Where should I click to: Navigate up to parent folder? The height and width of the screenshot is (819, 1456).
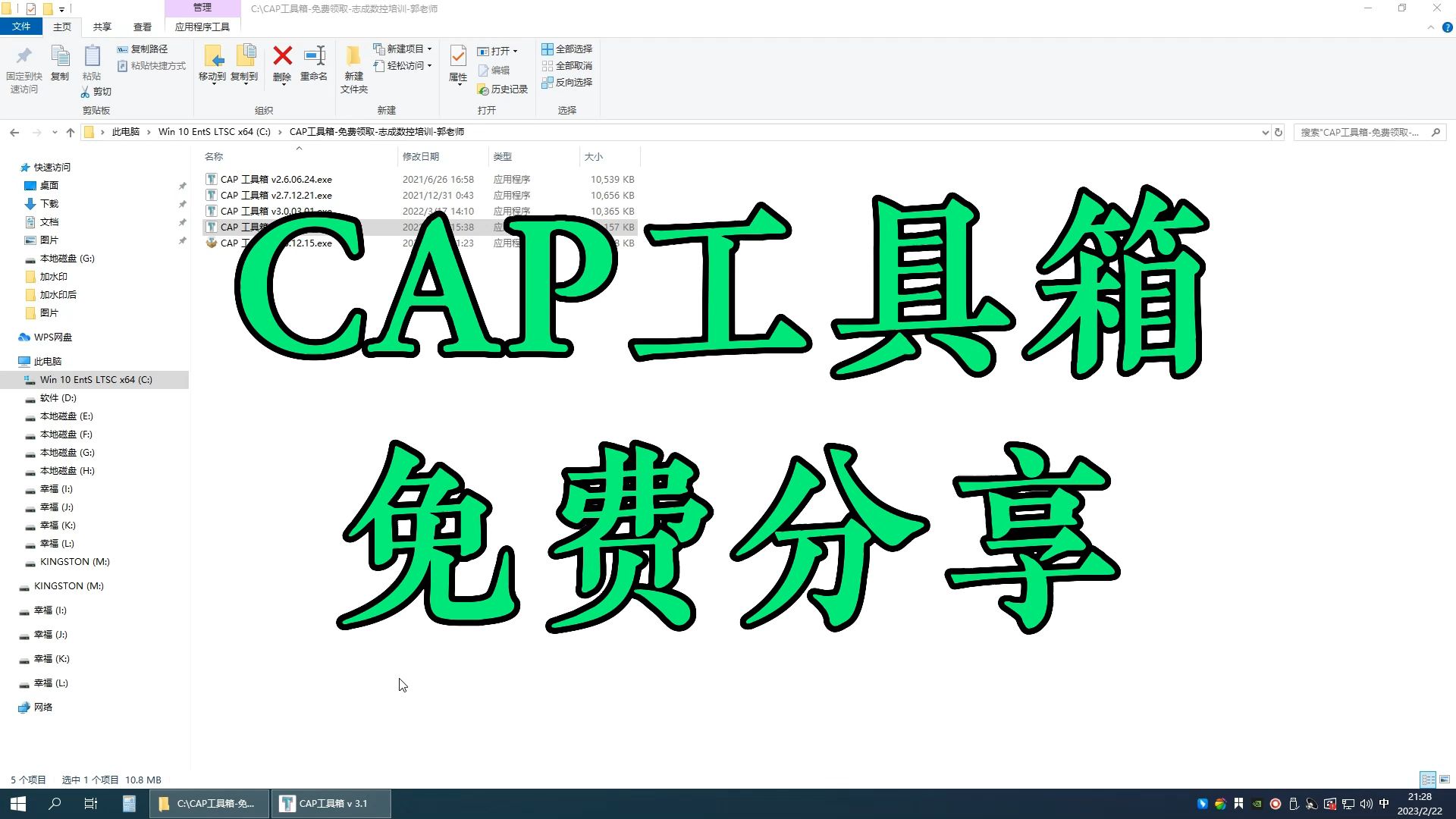point(70,132)
